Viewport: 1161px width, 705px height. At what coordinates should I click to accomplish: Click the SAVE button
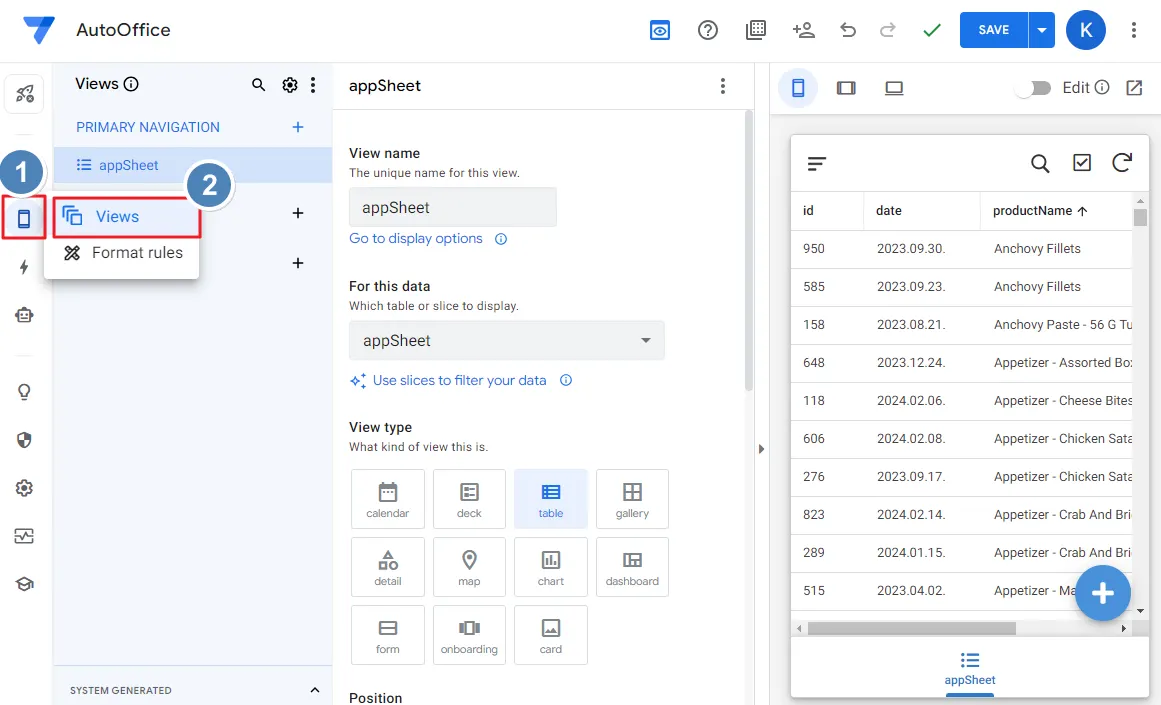point(994,30)
